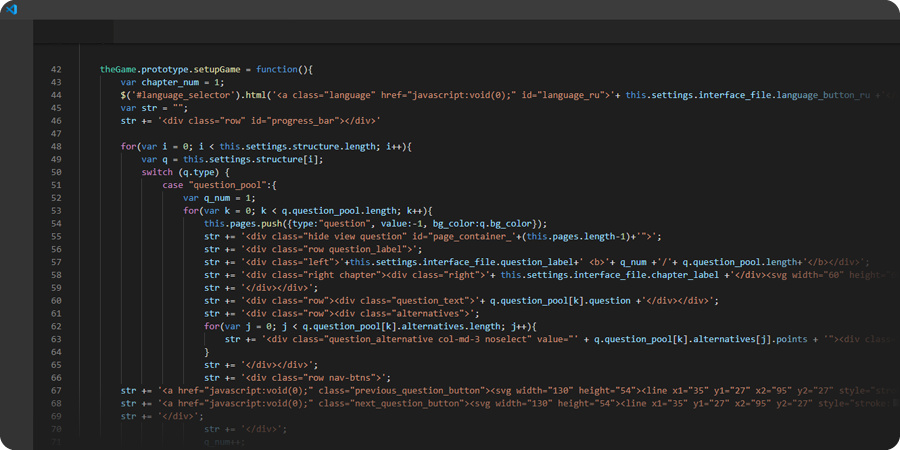Click the closing brace on line 64
This screenshot has width=900, height=450.
point(207,352)
